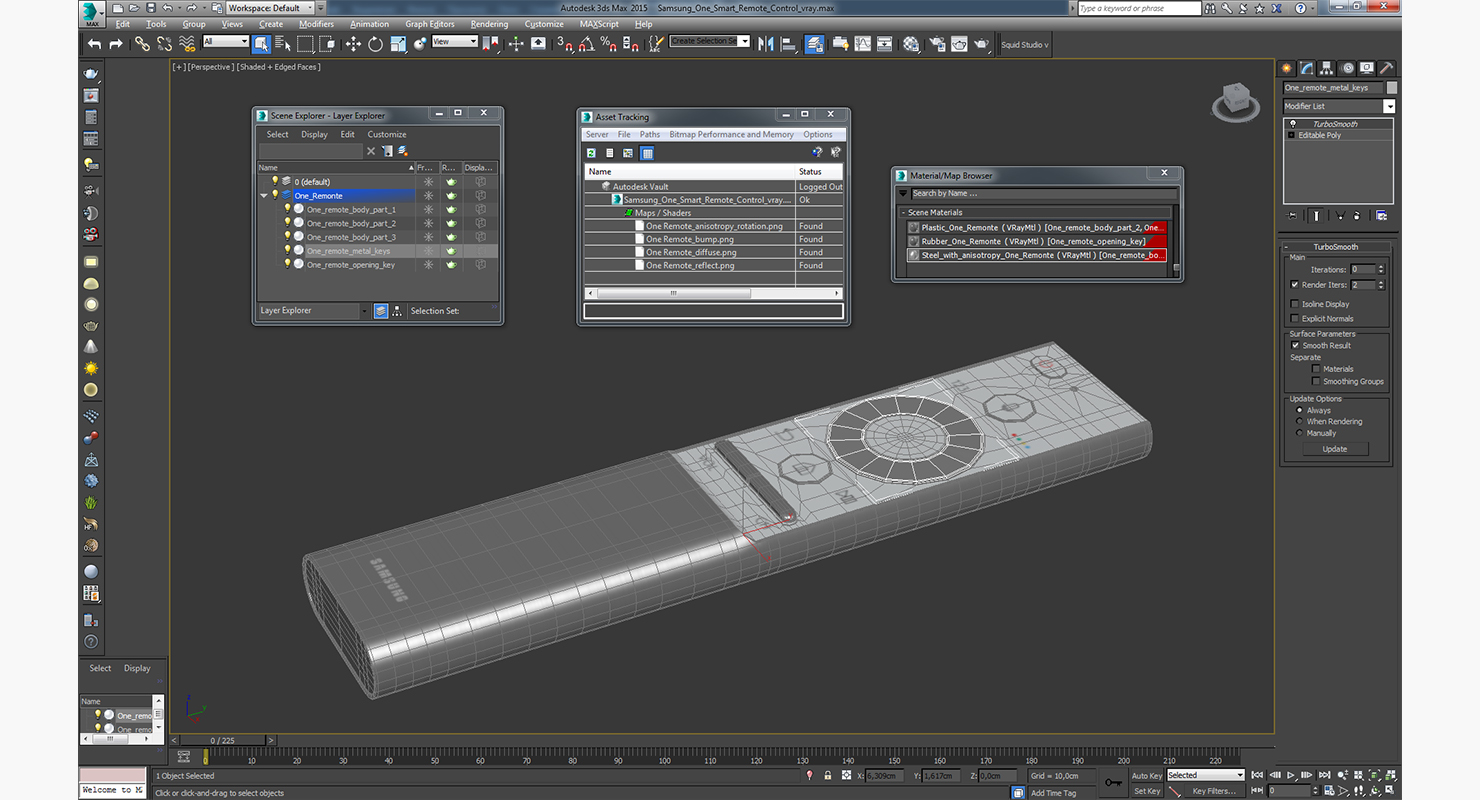Click the Mirror tool icon
The image size is (1480, 800).
point(766,44)
